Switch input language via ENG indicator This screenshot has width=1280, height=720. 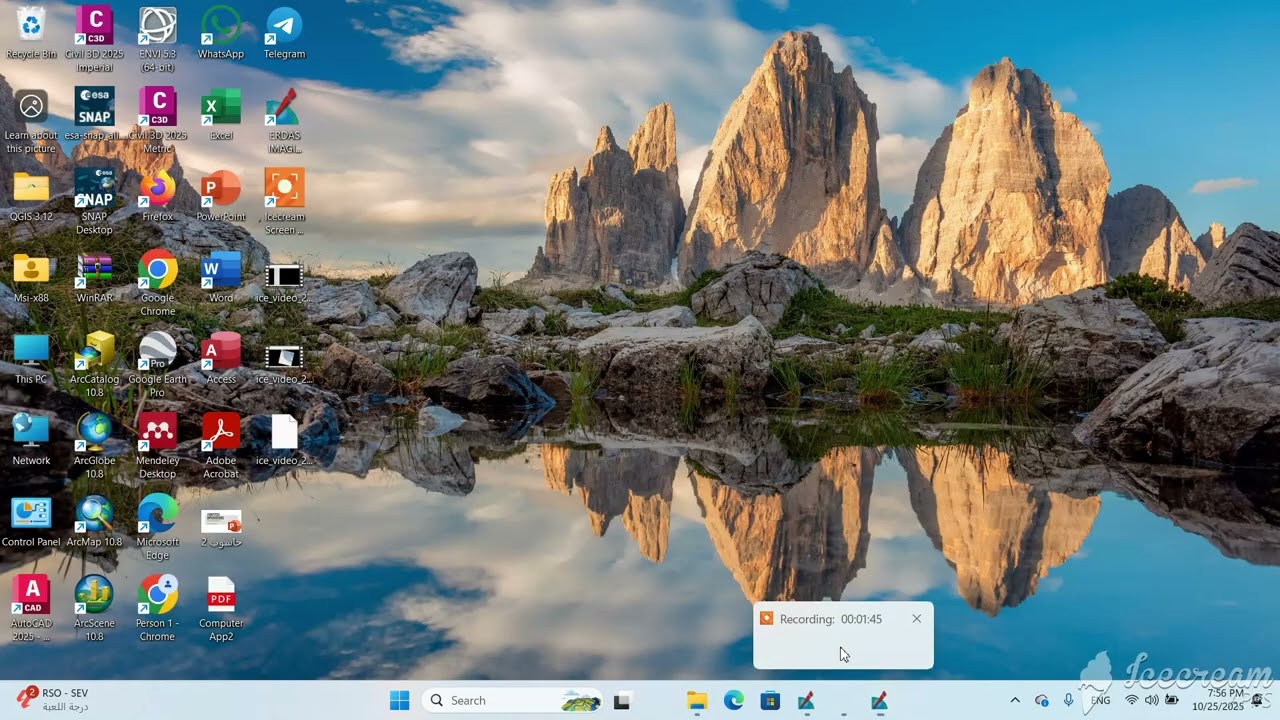[x=1100, y=701]
